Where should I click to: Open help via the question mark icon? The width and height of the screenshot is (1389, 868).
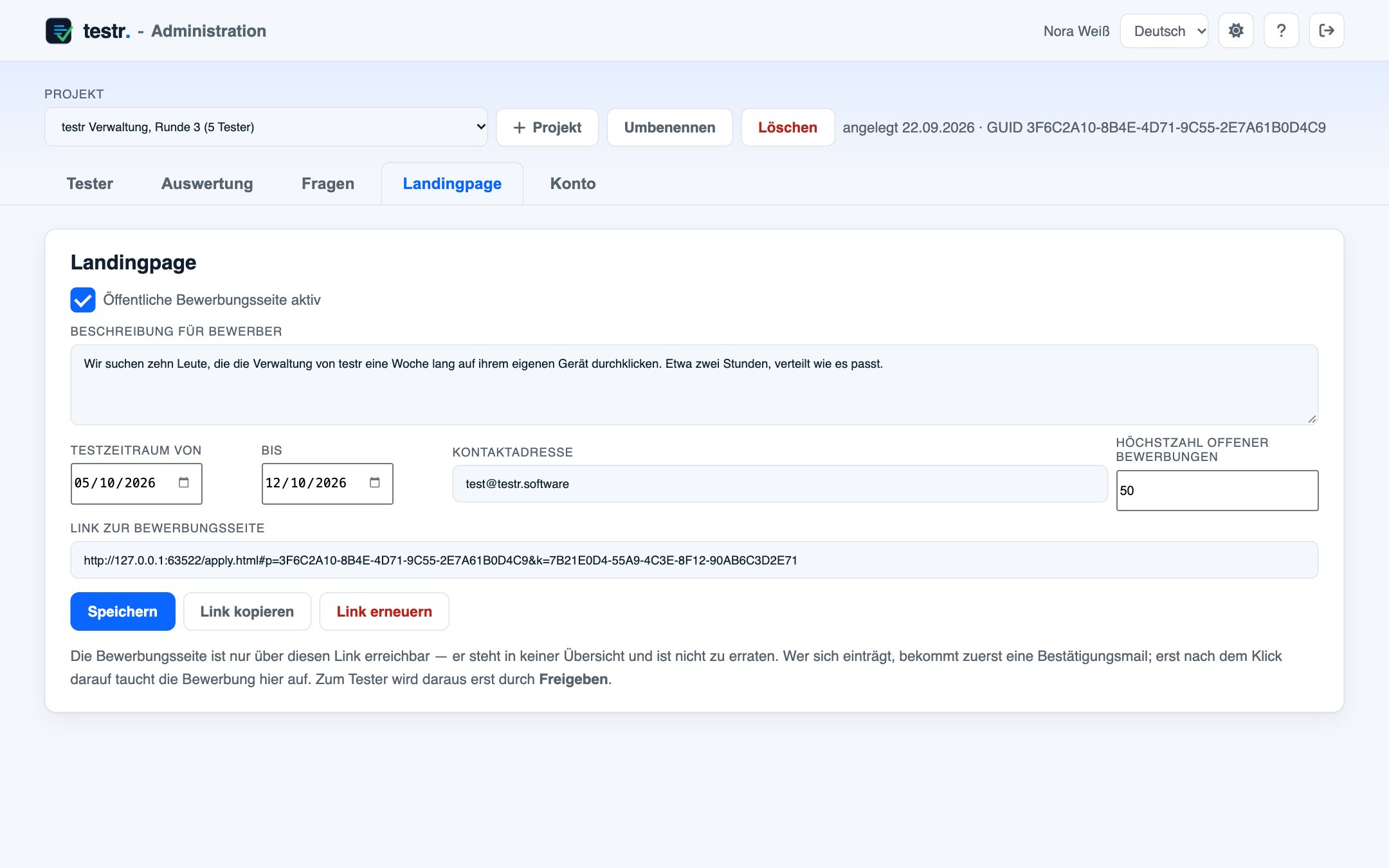(1281, 31)
